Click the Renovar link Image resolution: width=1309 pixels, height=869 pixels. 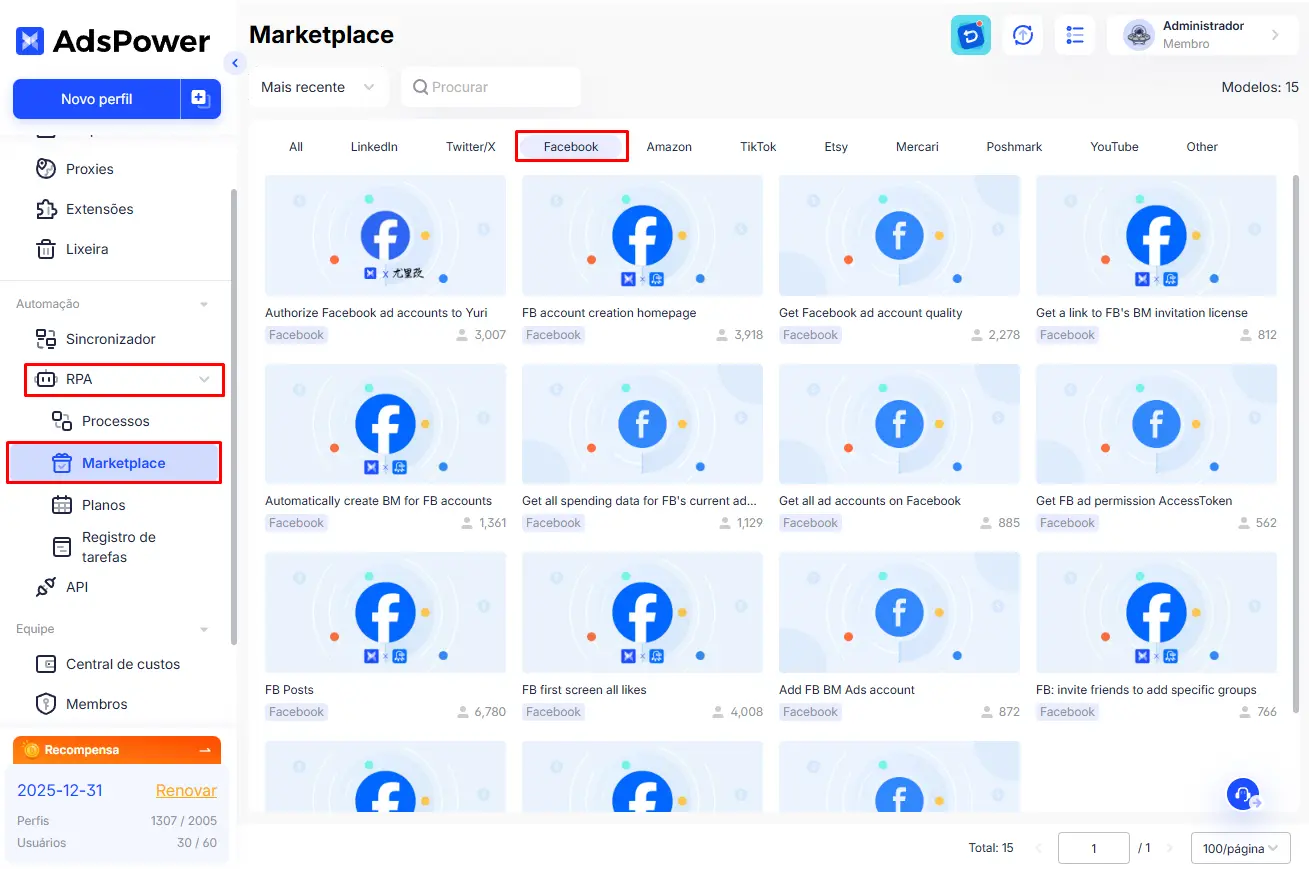click(x=186, y=790)
